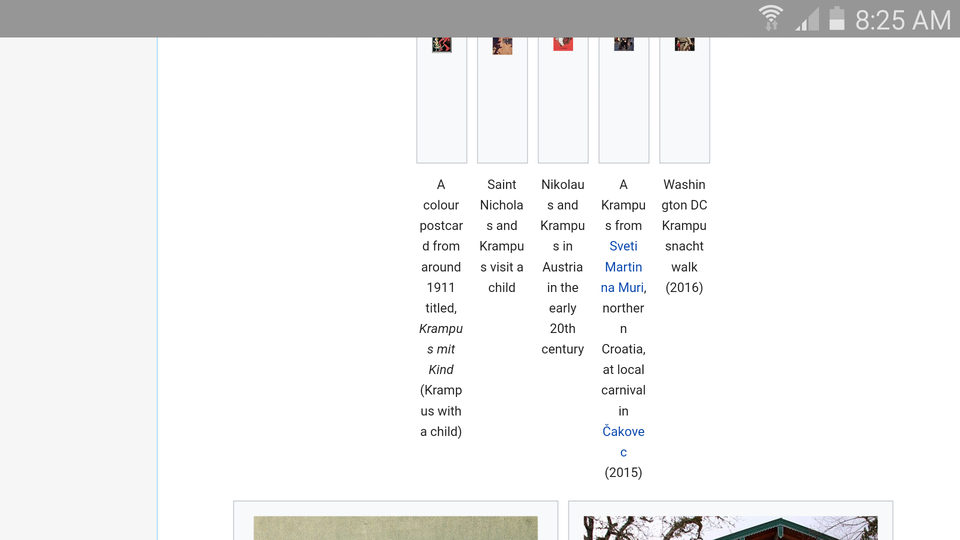
Task: Tap the Wi-Fi status icon
Action: (771, 18)
